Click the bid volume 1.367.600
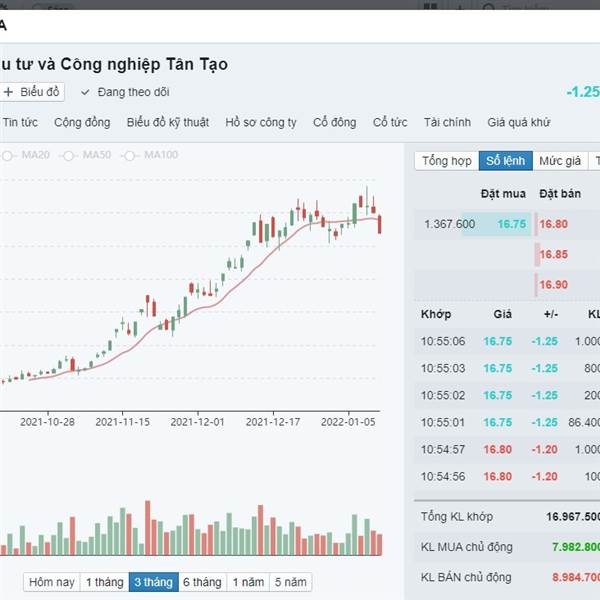This screenshot has width=600, height=600. [450, 224]
